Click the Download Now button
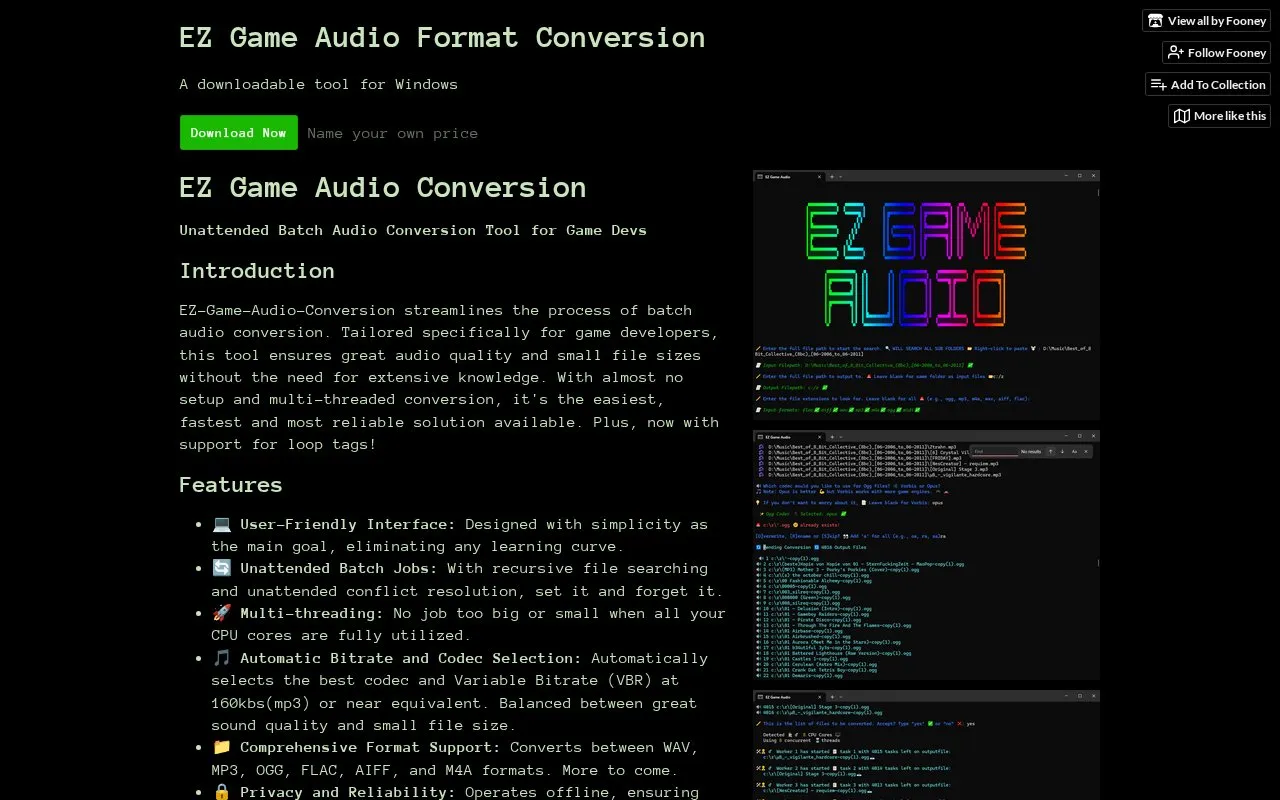Image resolution: width=1280 pixels, height=800 pixels. (238, 133)
